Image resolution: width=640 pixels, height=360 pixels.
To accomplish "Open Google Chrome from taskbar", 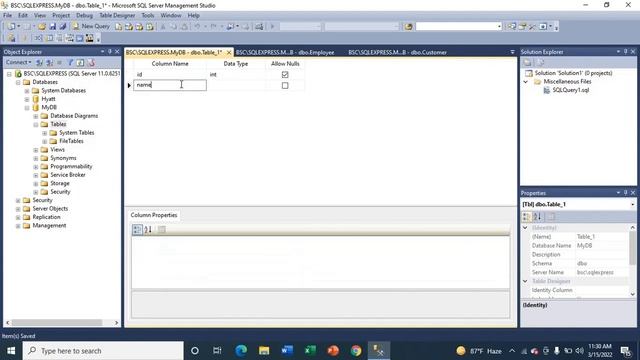I will (356, 351).
